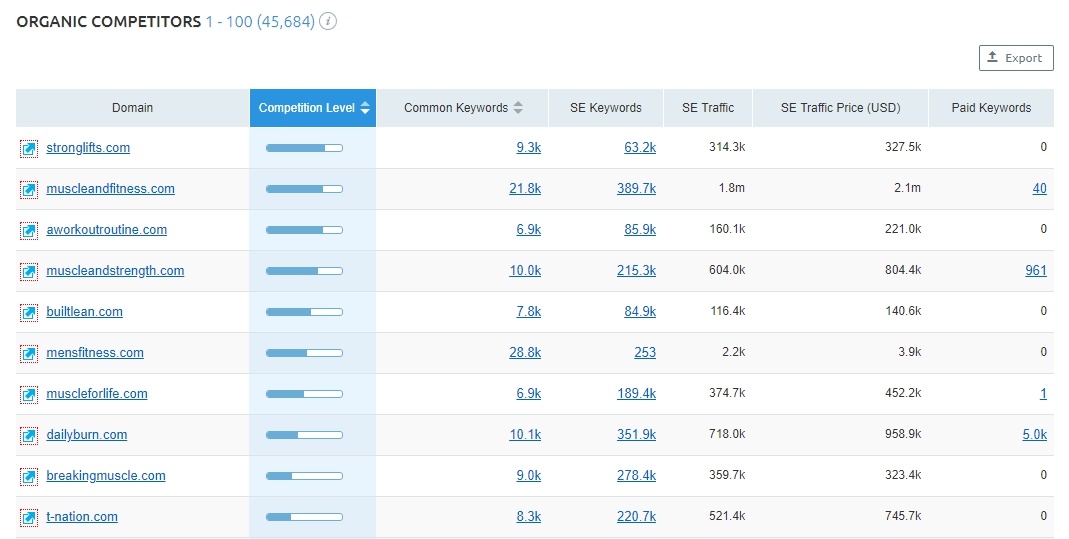Open breakingmuscle.com domain link
Viewport: 1069px width, 539px height.
[106, 475]
